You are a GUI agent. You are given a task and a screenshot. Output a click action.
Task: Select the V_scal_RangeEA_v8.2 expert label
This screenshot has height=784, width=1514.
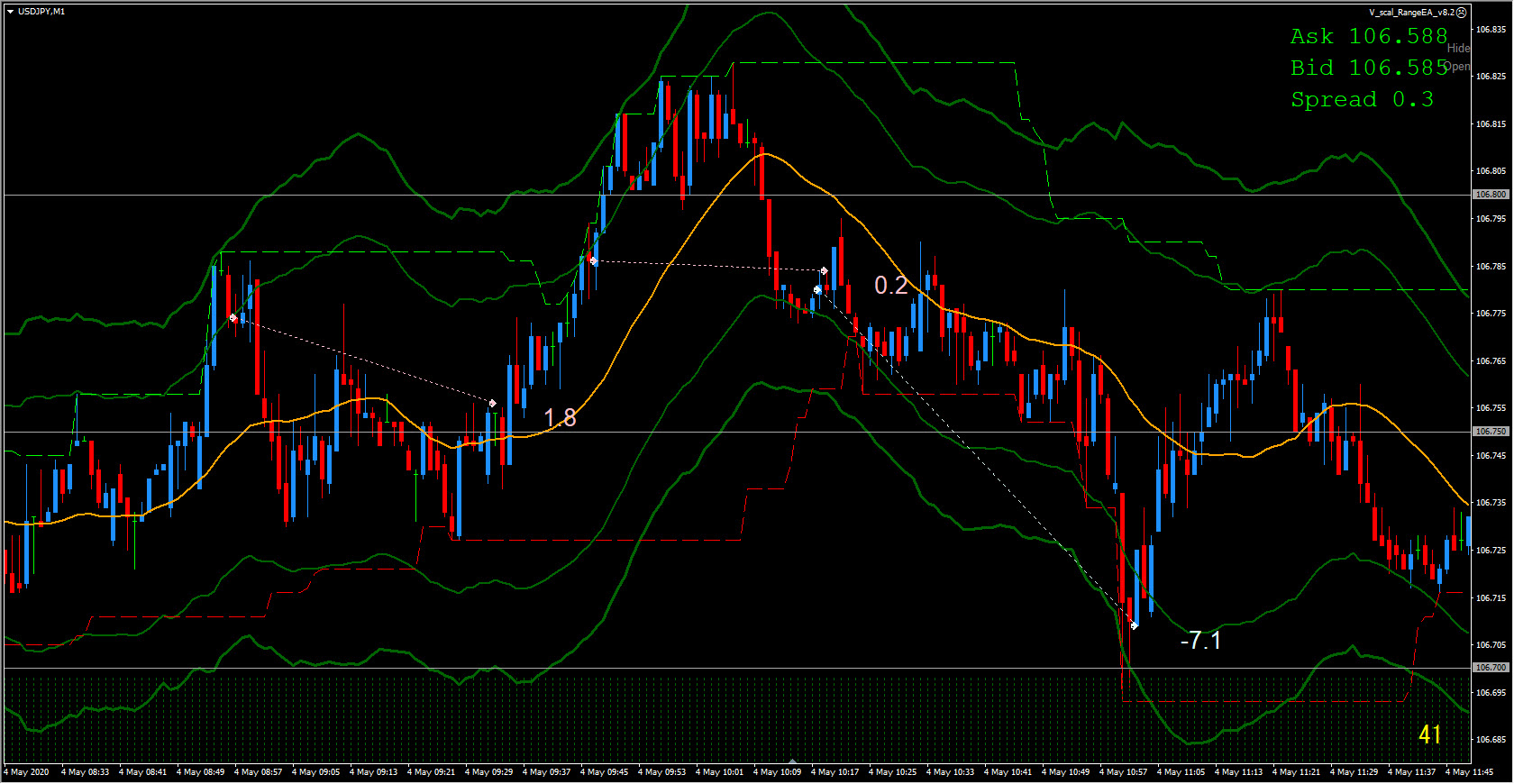(1411, 13)
